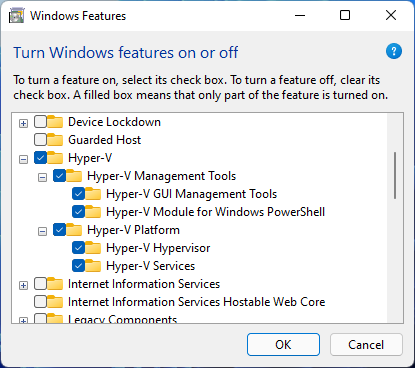Click the Hyper-V GUI Management Tools folder icon
Screen dimensions: 415x368
[93, 194]
